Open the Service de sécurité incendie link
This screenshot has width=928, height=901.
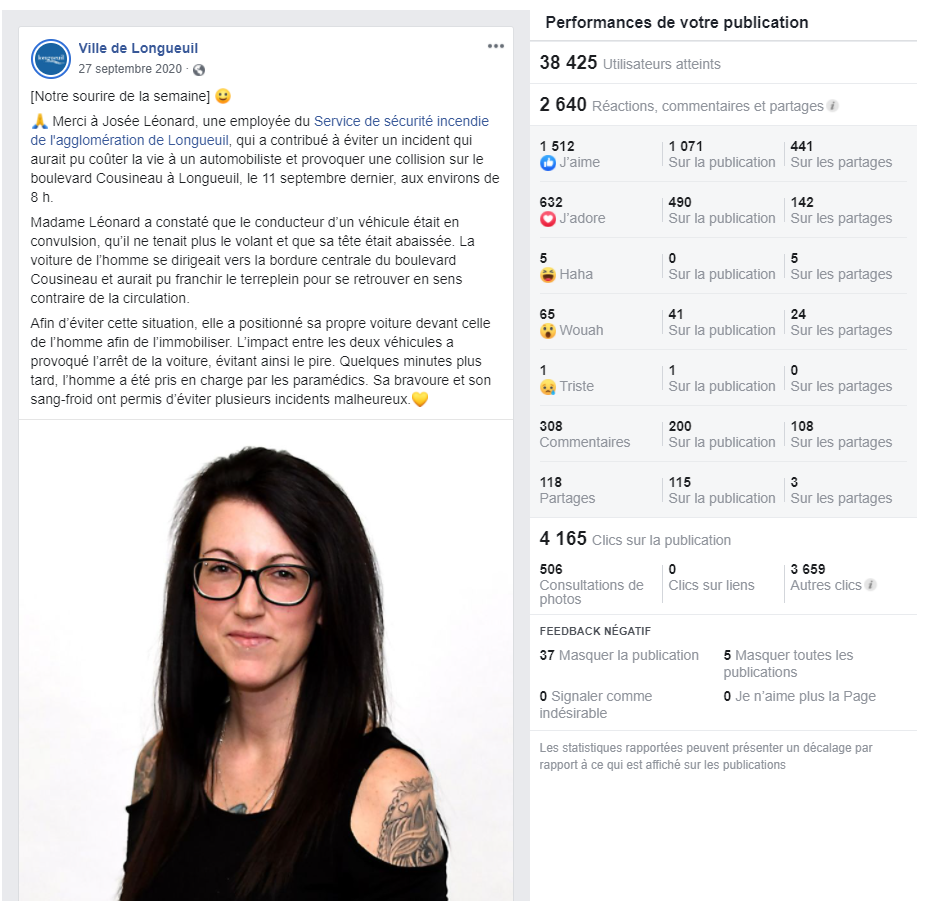click(260, 131)
